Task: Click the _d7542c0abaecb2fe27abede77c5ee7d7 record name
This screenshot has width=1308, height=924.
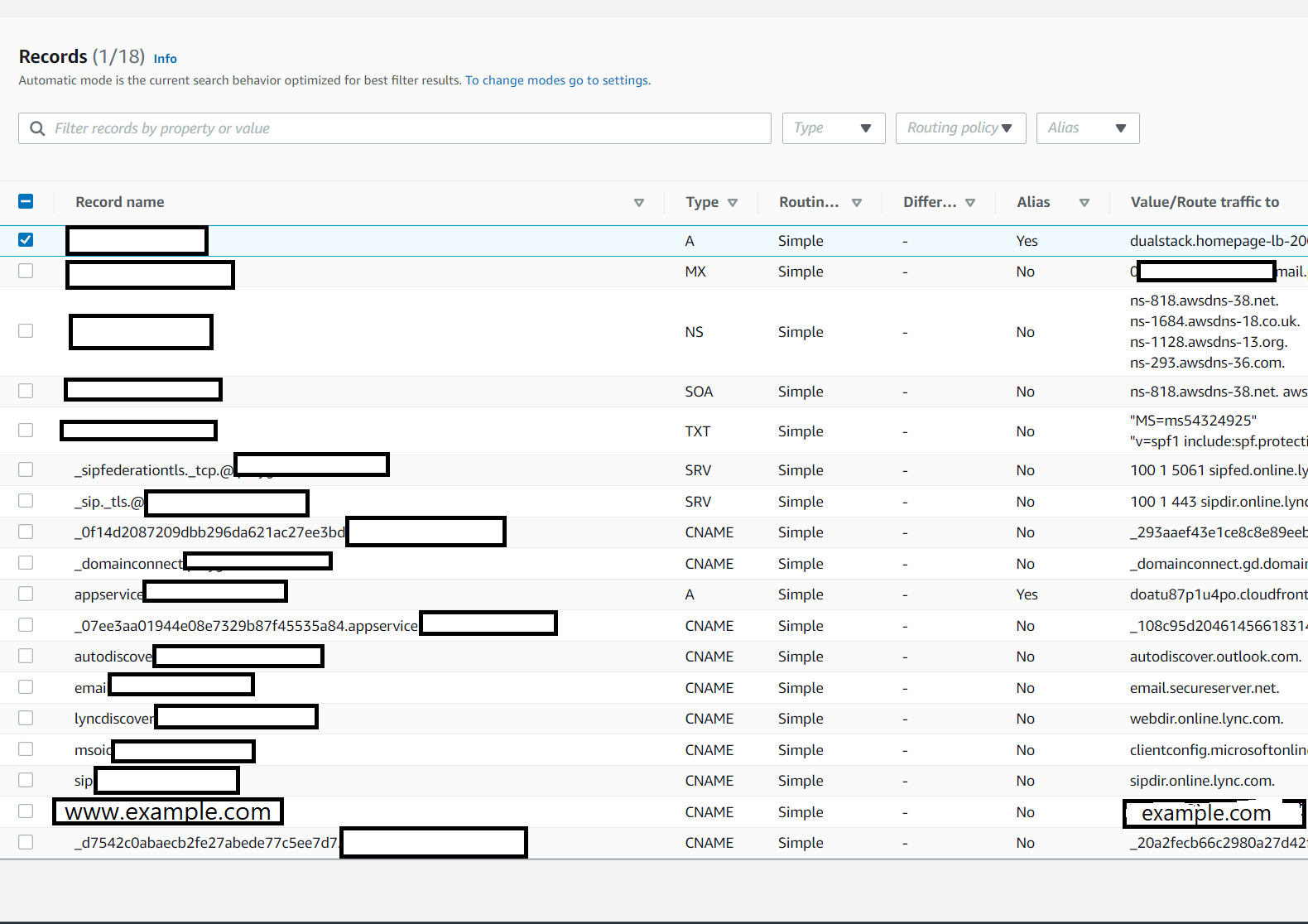Action: click(207, 843)
